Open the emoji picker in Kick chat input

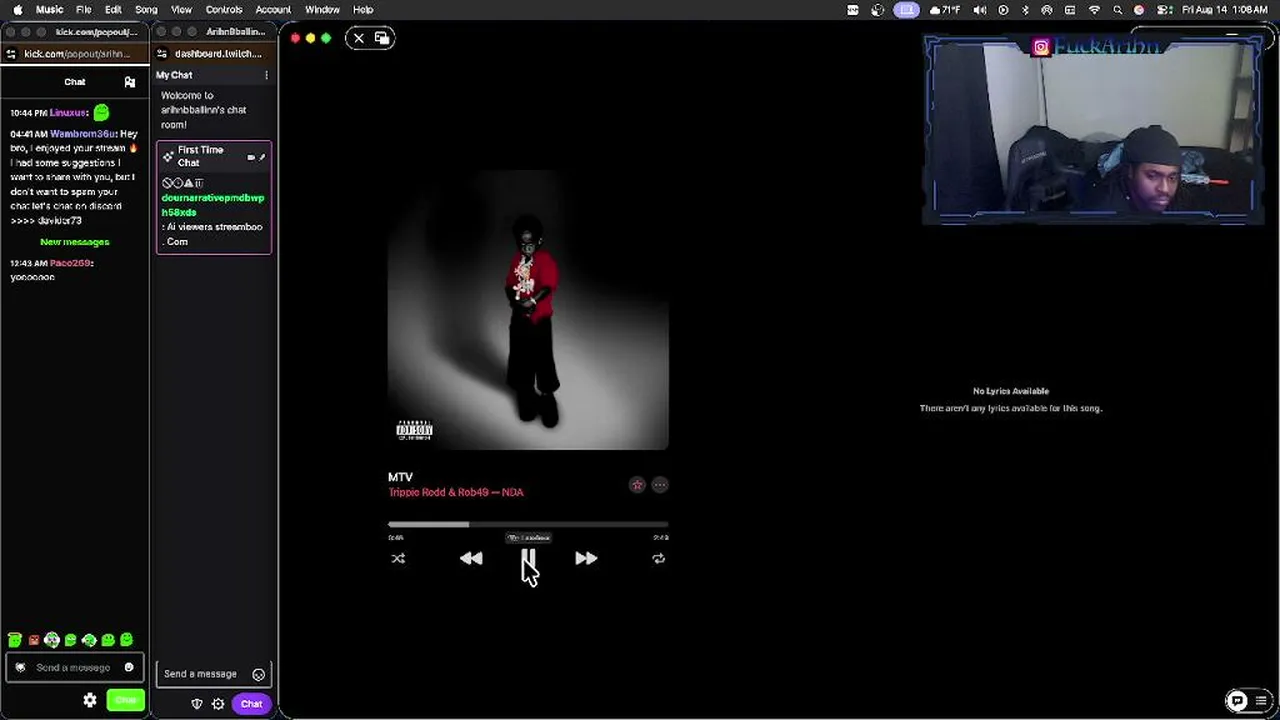pyautogui.click(x=129, y=667)
